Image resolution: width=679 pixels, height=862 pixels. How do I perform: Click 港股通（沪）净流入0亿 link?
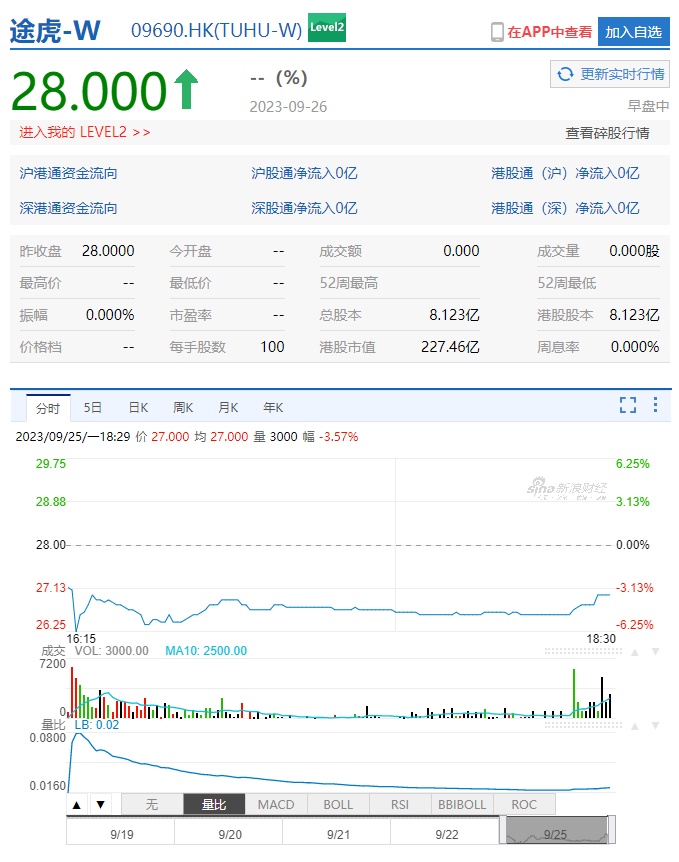tap(565, 173)
